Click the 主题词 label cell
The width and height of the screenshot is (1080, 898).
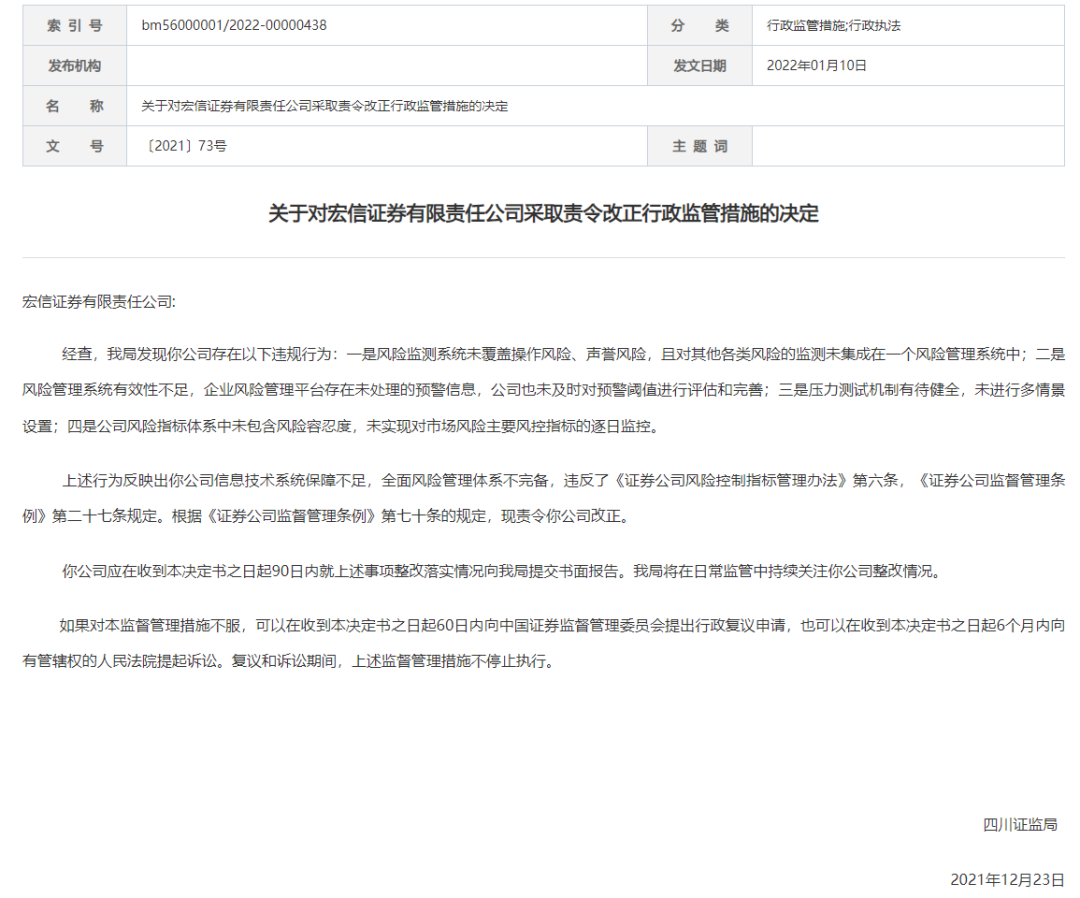pos(700,146)
